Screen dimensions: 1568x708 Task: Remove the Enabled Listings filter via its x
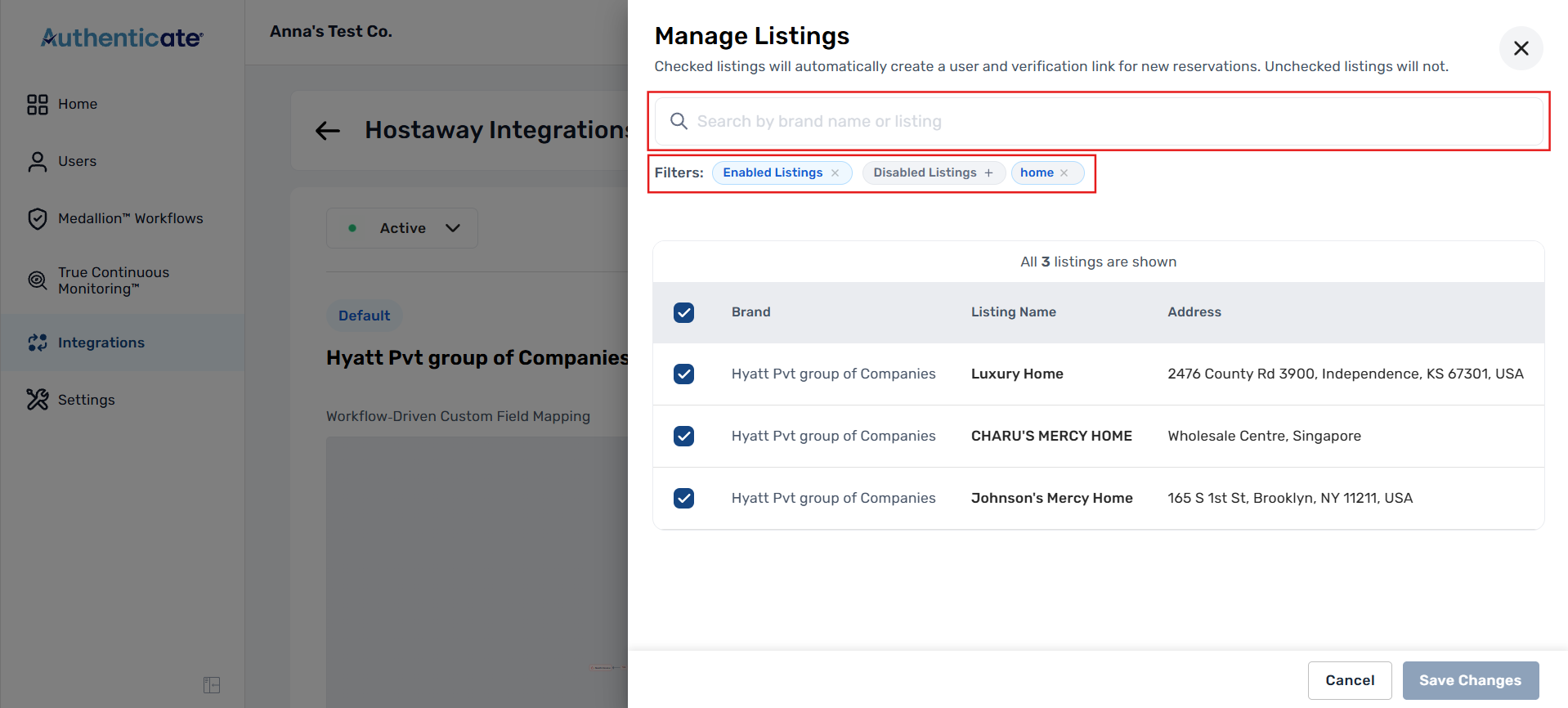[835, 173]
